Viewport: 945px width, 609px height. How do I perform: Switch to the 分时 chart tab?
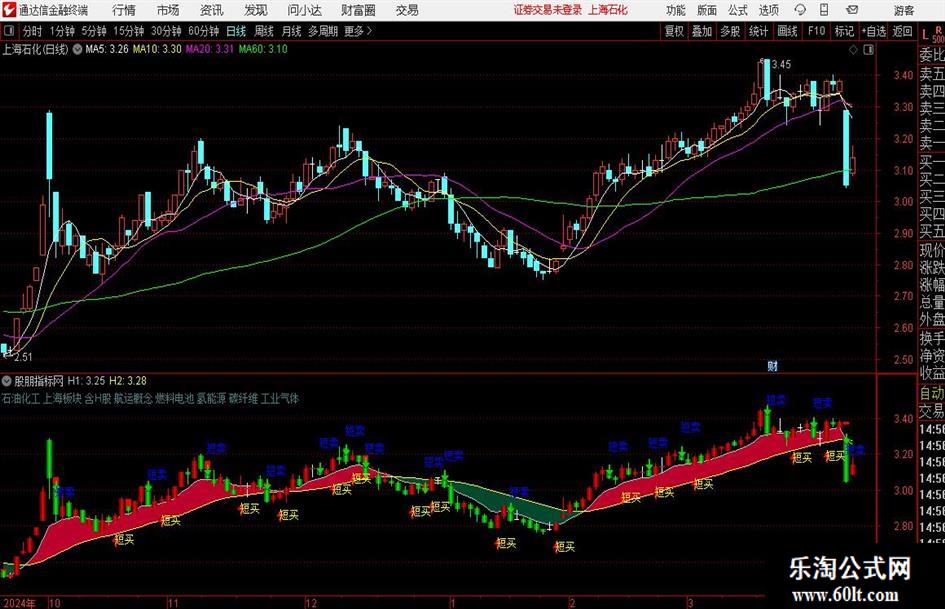click(33, 31)
